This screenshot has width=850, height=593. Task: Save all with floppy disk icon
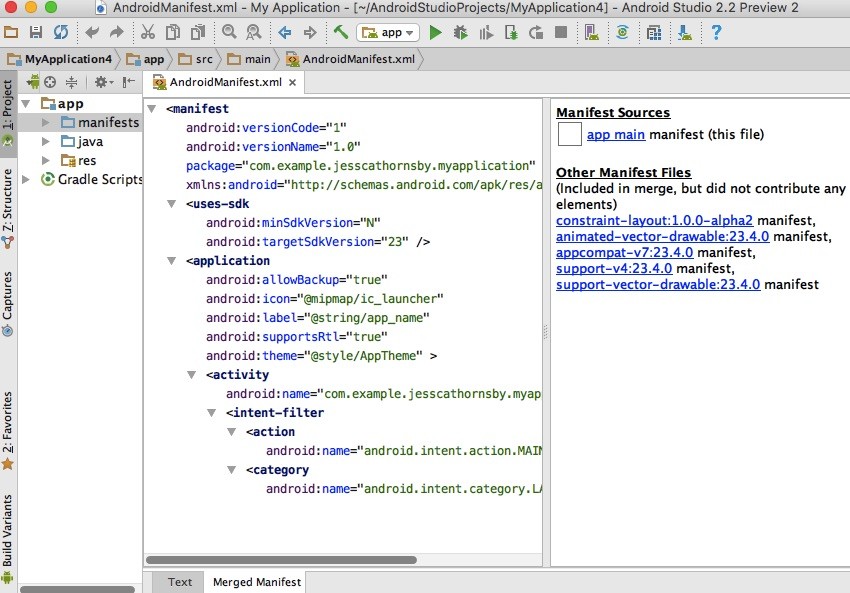[36, 33]
